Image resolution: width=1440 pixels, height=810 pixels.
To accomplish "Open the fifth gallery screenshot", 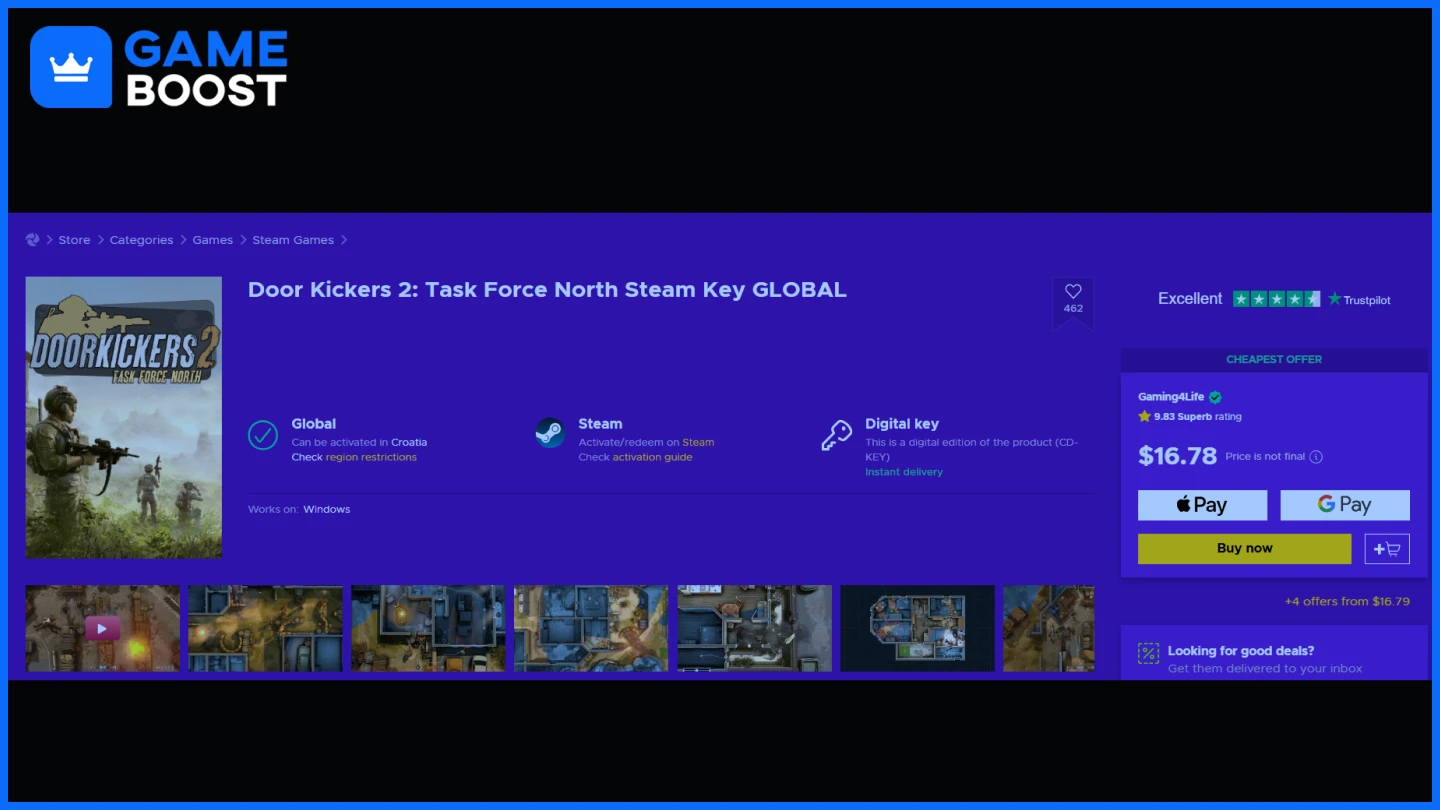I will pyautogui.click(x=754, y=628).
